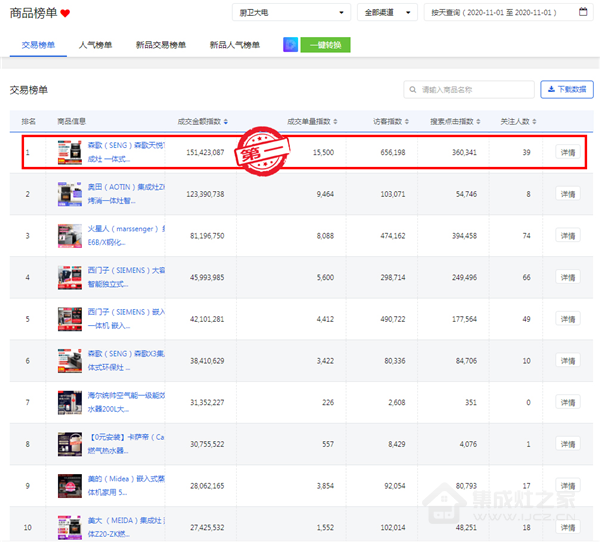Select the value 81,196,750
The image size is (600, 543).
[207, 236]
